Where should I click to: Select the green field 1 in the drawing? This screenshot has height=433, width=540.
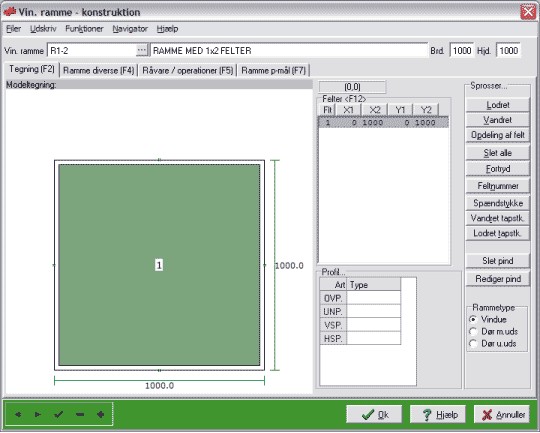pyautogui.click(x=159, y=265)
